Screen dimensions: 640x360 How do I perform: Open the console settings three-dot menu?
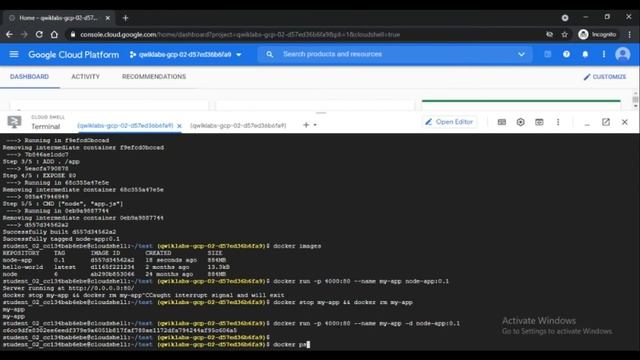point(604,54)
